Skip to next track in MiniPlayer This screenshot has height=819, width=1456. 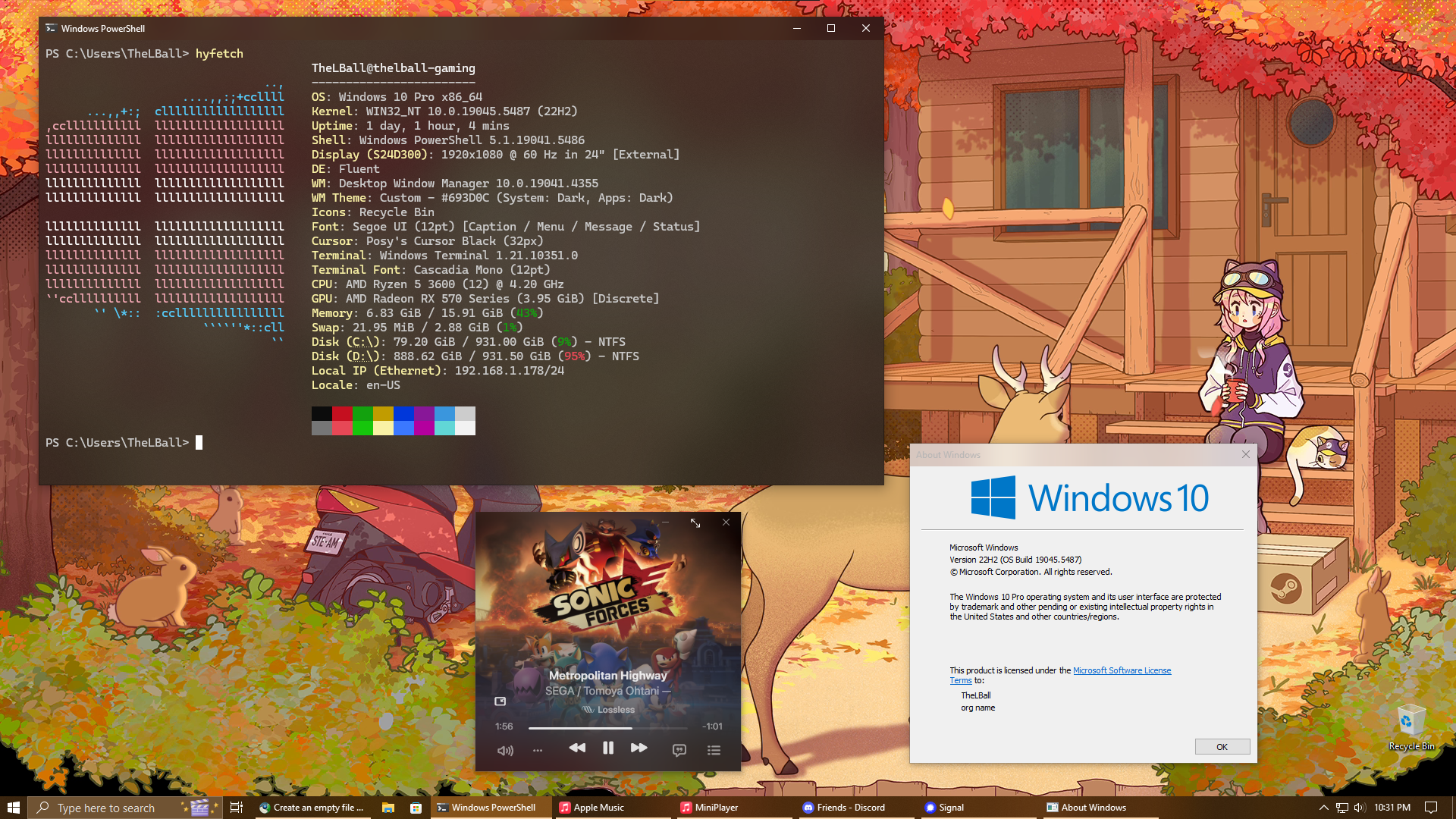639,748
